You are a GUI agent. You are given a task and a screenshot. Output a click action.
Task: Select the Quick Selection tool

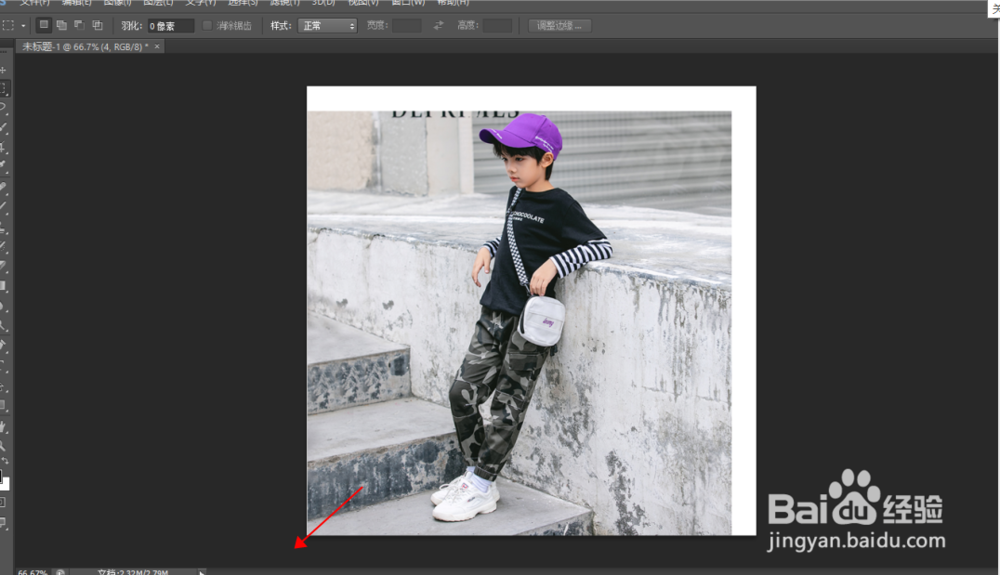click(x=3, y=127)
